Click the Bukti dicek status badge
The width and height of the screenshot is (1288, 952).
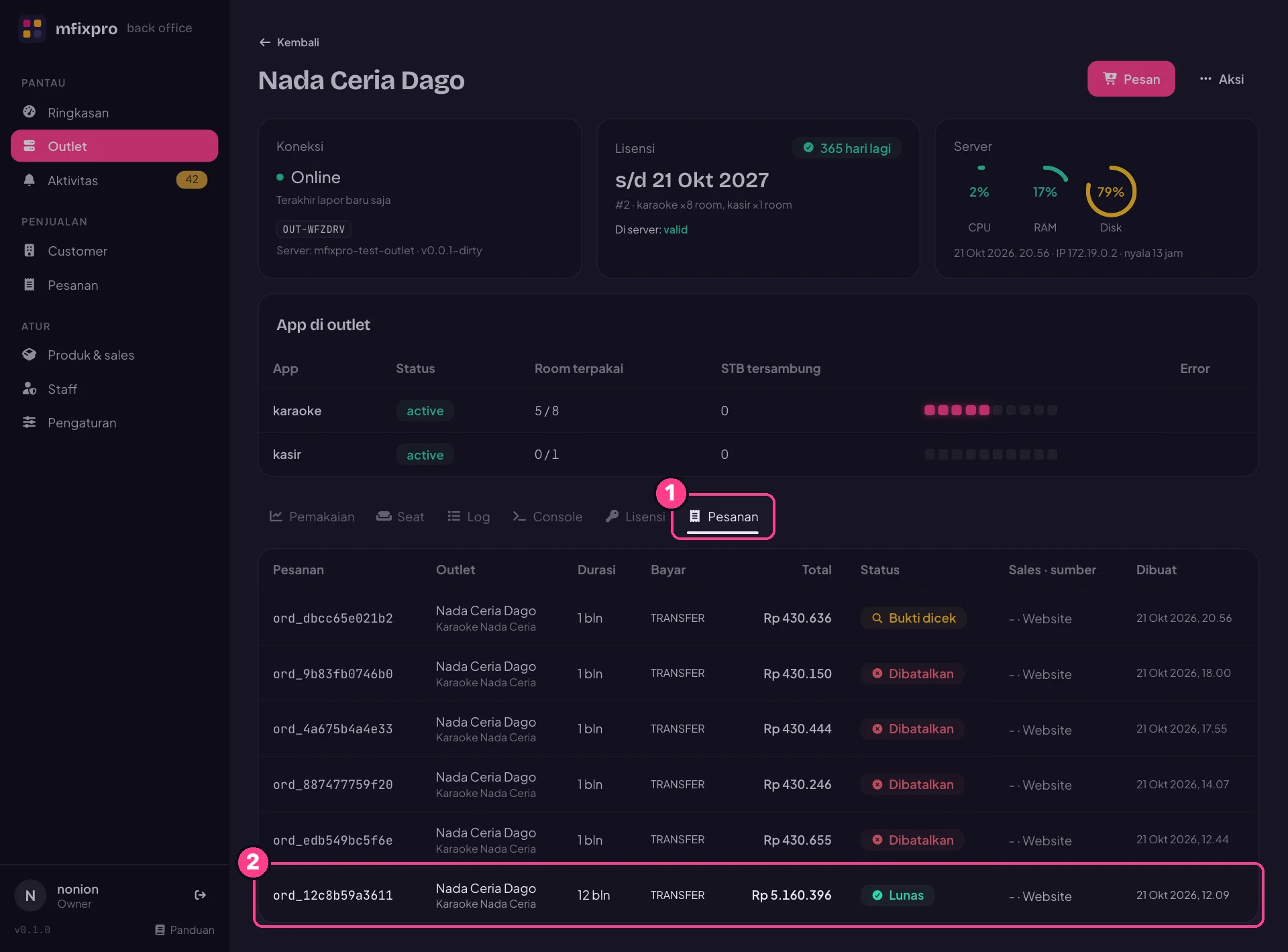914,618
